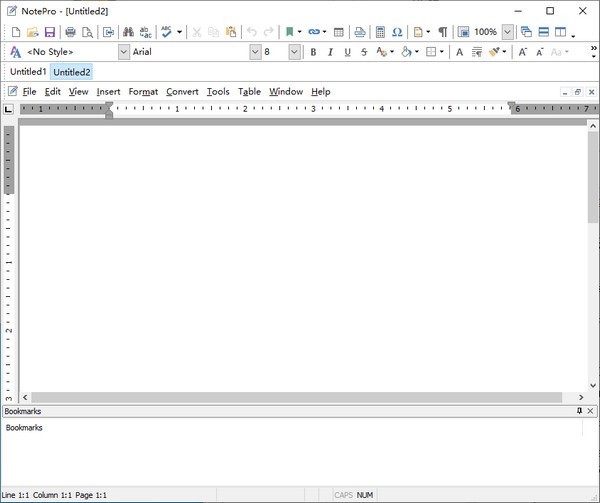Image resolution: width=600 pixels, height=503 pixels.
Task: Select the Untitled2 tab
Action: pos(72,72)
